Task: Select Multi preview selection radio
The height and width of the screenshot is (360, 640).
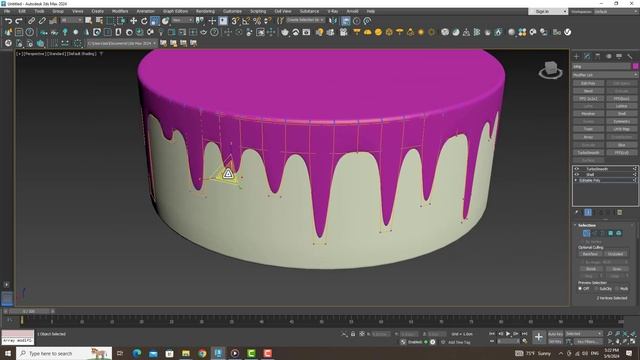Action: [x=617, y=289]
